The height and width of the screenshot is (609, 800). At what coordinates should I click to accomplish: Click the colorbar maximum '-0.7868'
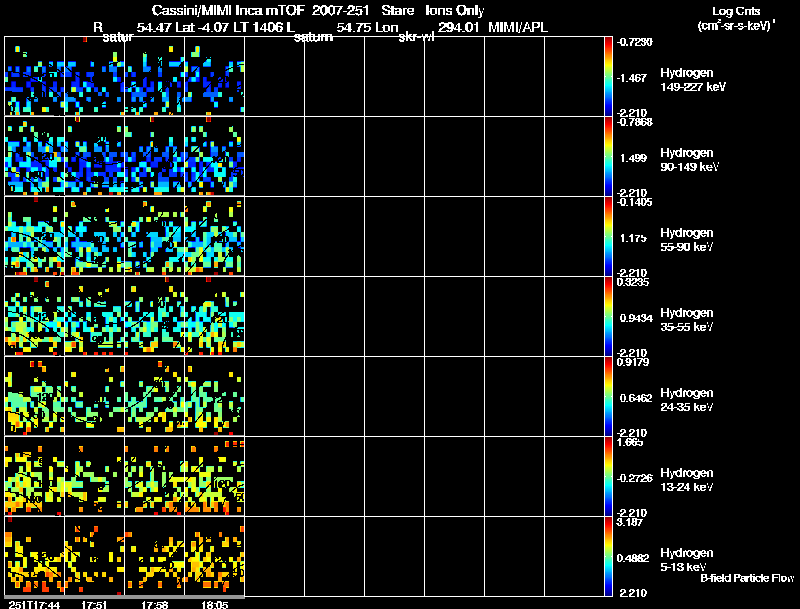coord(634,122)
